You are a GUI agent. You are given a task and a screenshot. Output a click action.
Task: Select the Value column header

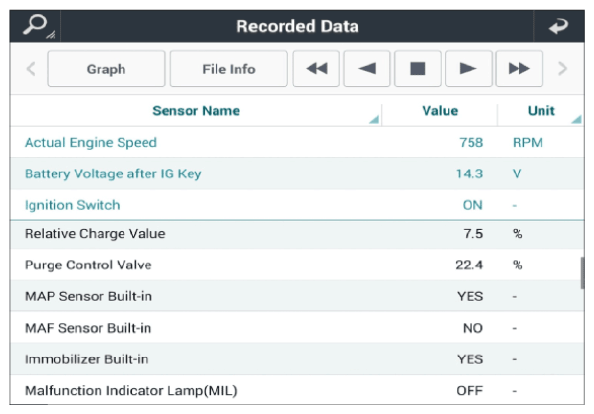point(440,111)
